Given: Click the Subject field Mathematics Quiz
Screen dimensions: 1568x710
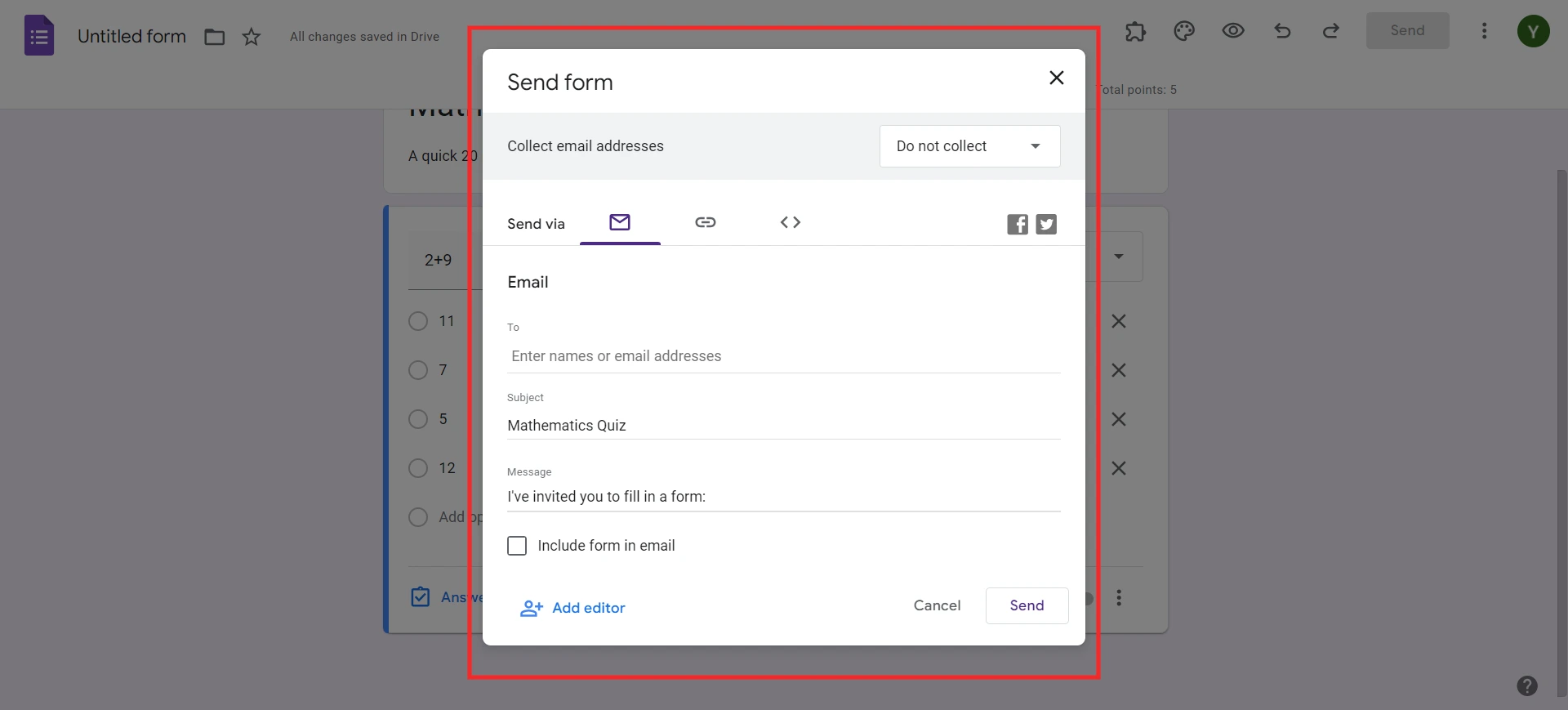Looking at the screenshot, I should (x=783, y=426).
